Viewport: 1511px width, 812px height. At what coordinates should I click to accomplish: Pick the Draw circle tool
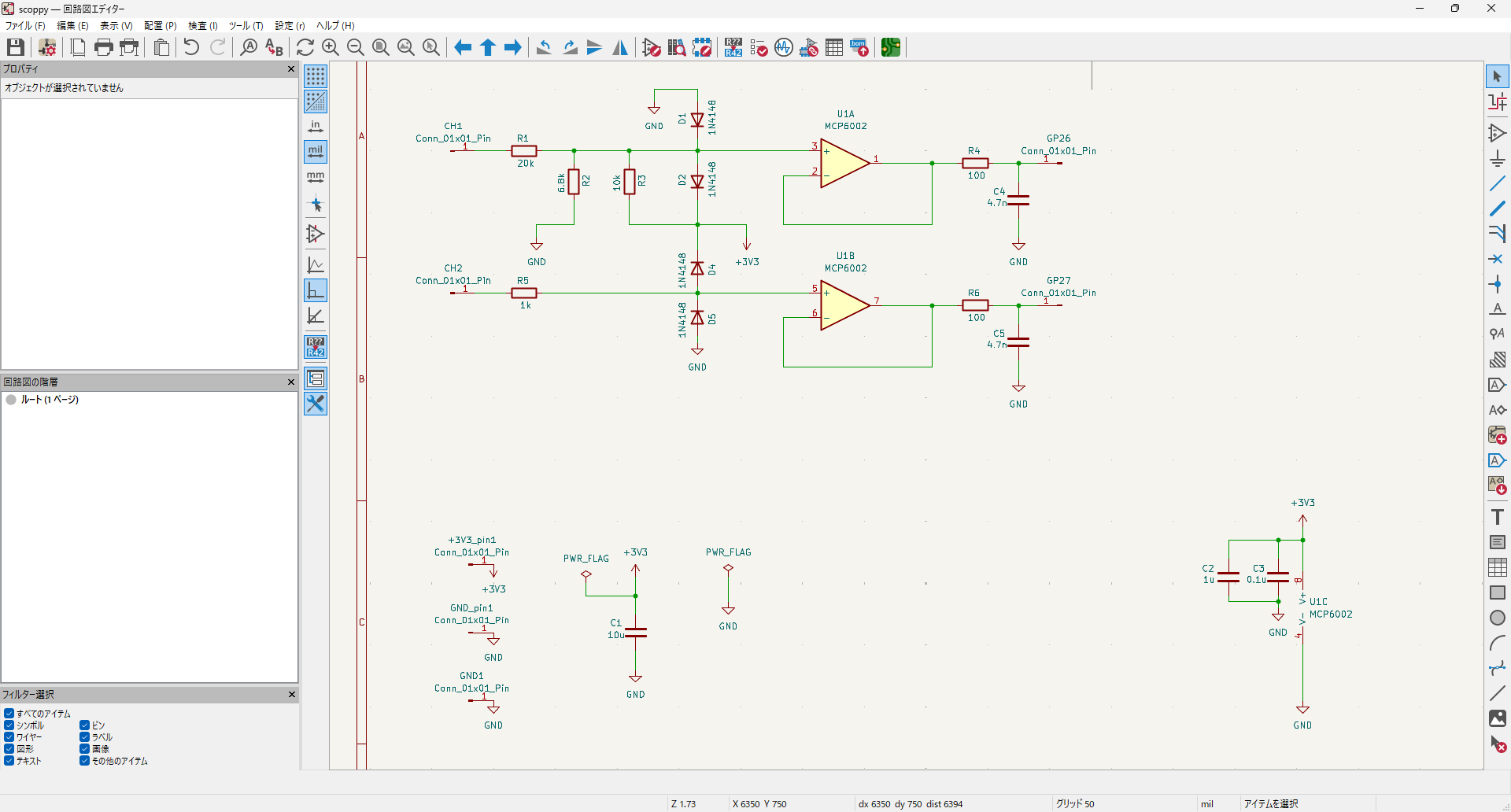[x=1497, y=618]
